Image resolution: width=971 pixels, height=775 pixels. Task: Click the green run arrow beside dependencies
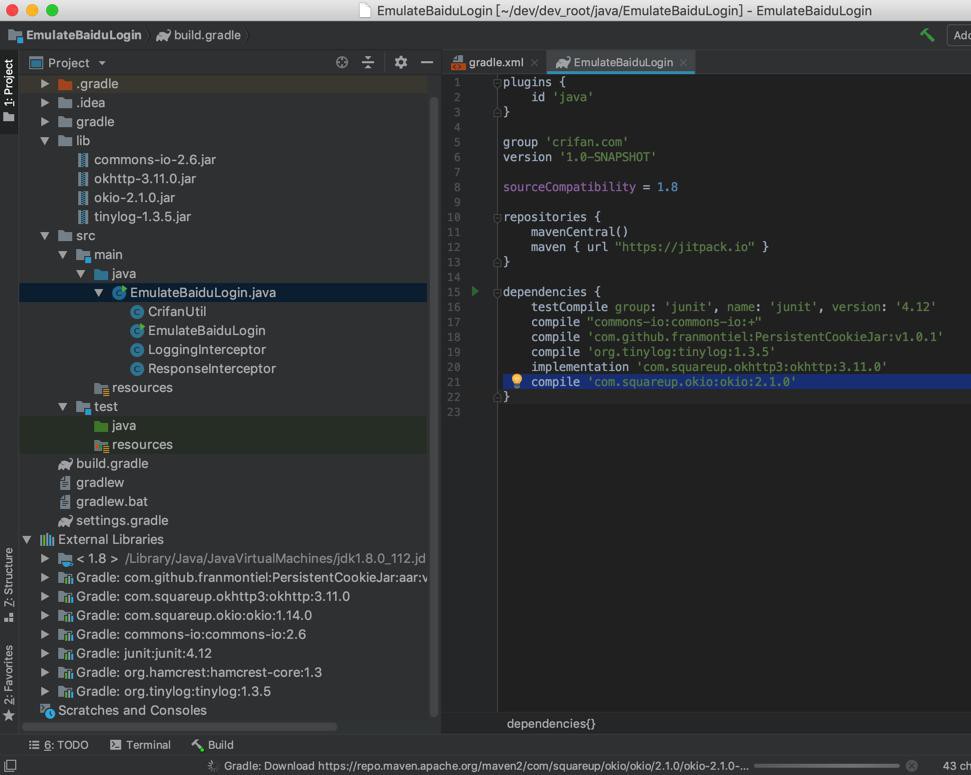[x=475, y=292]
